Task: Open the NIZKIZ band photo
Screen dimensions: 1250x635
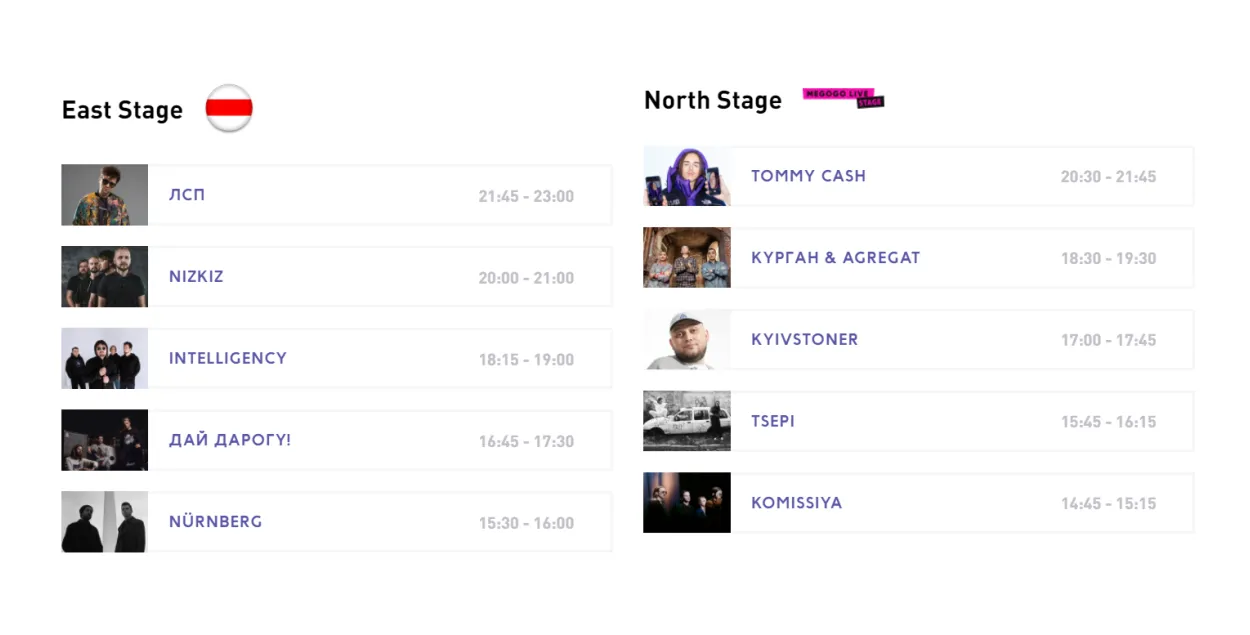Action: pyautogui.click(x=105, y=277)
